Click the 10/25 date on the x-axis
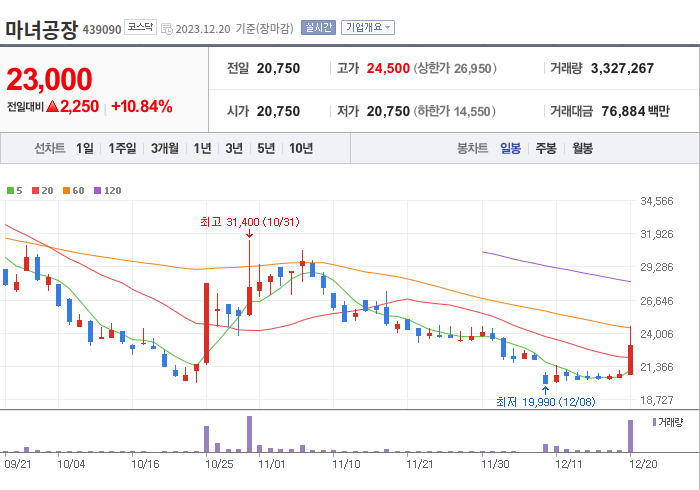This screenshot has height=490, width=700. (219, 464)
